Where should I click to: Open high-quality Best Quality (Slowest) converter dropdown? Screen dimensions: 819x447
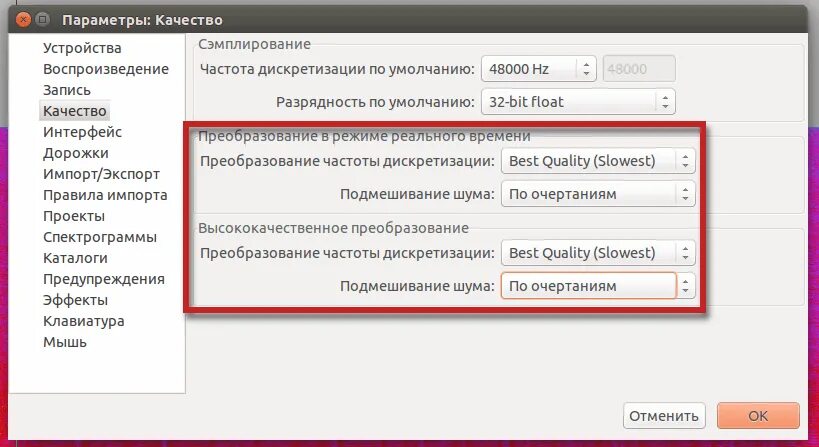tap(598, 253)
